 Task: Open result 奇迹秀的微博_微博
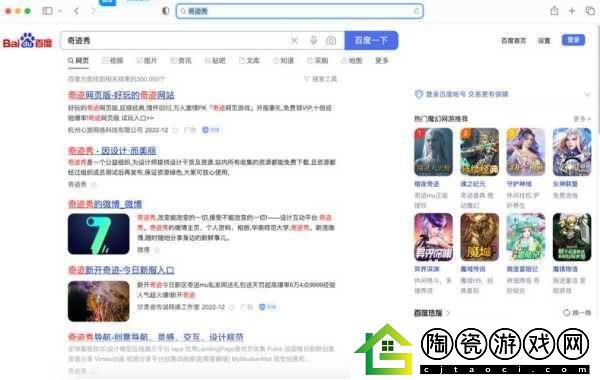(105, 204)
